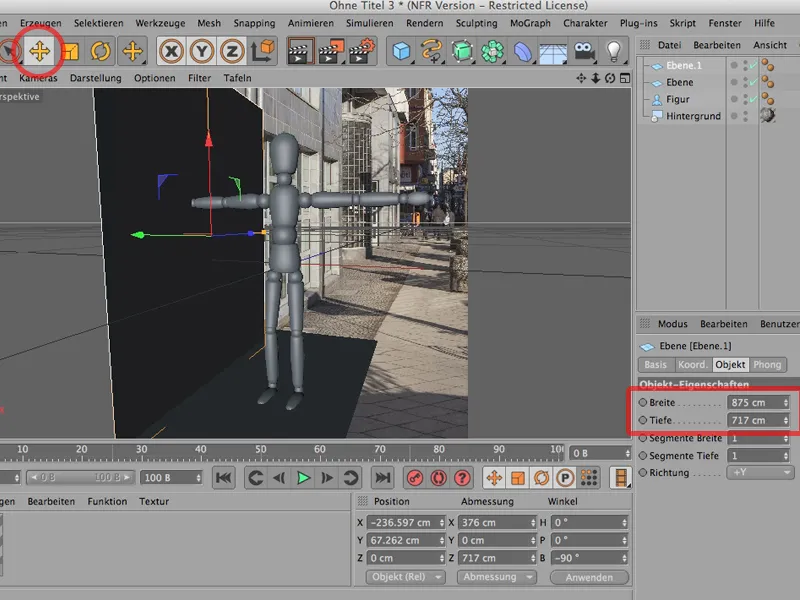Select the Rotate tool

[x=101, y=51]
